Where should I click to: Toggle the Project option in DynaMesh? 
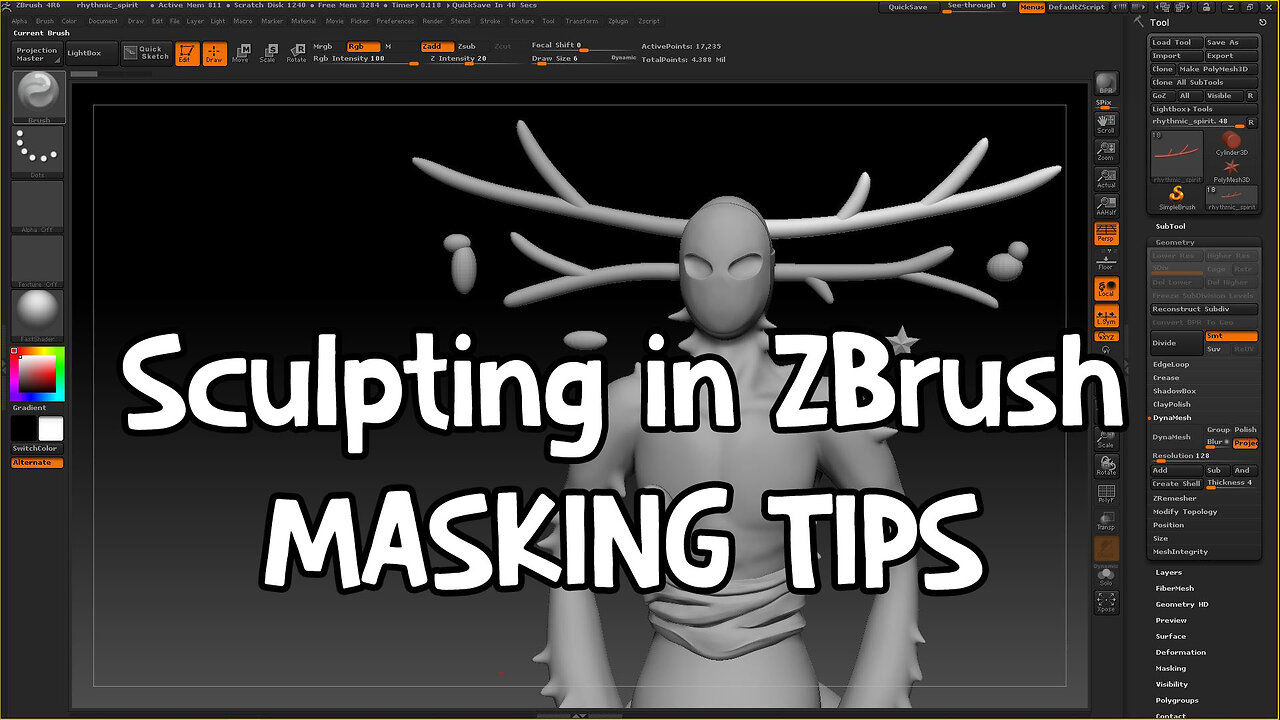pos(1246,442)
